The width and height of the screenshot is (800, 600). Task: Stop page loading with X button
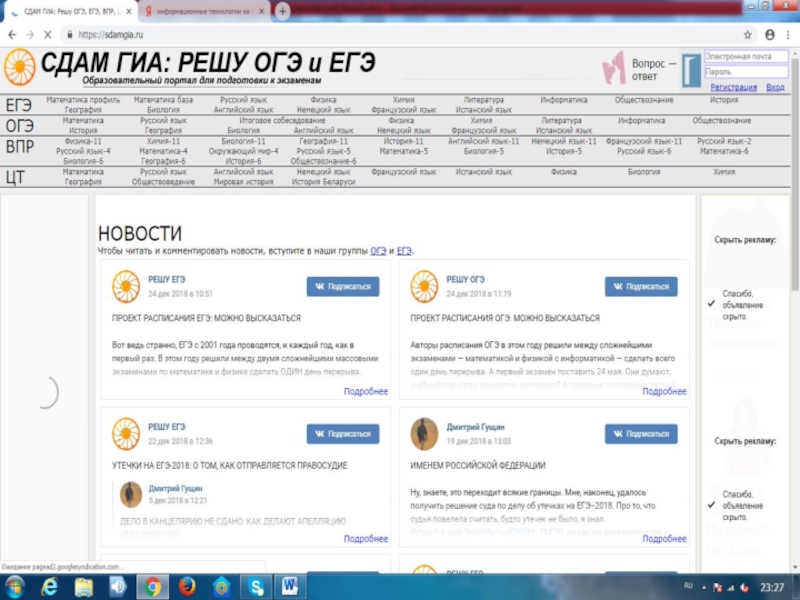(47, 35)
